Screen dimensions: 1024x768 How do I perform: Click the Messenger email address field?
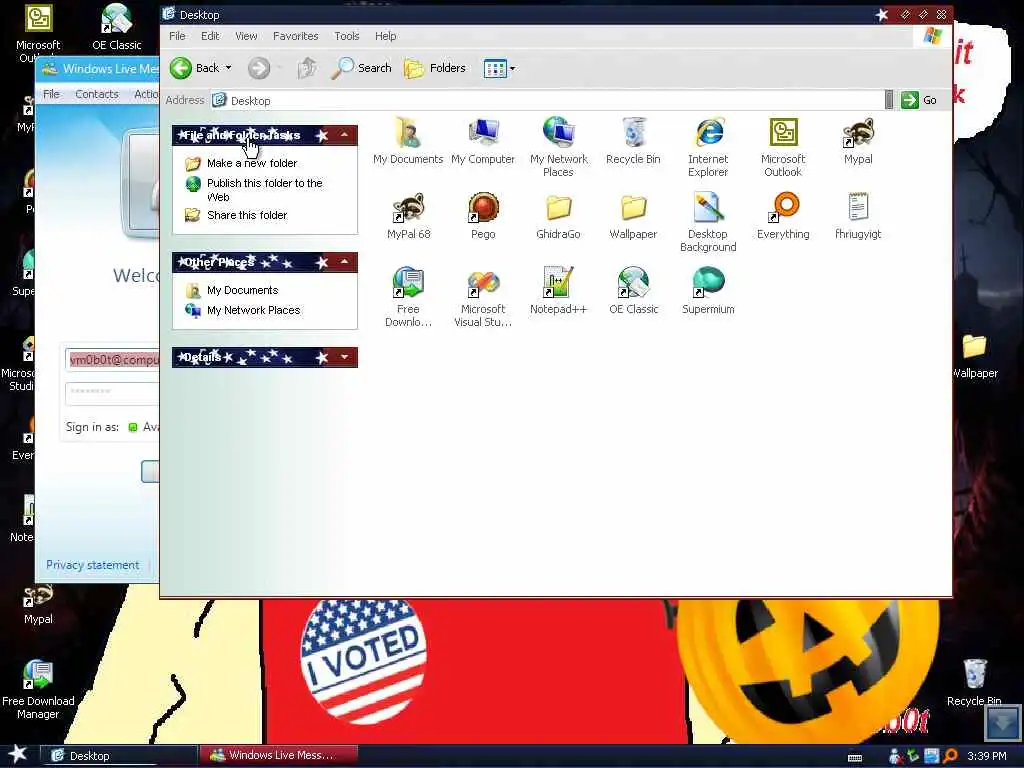(114, 360)
